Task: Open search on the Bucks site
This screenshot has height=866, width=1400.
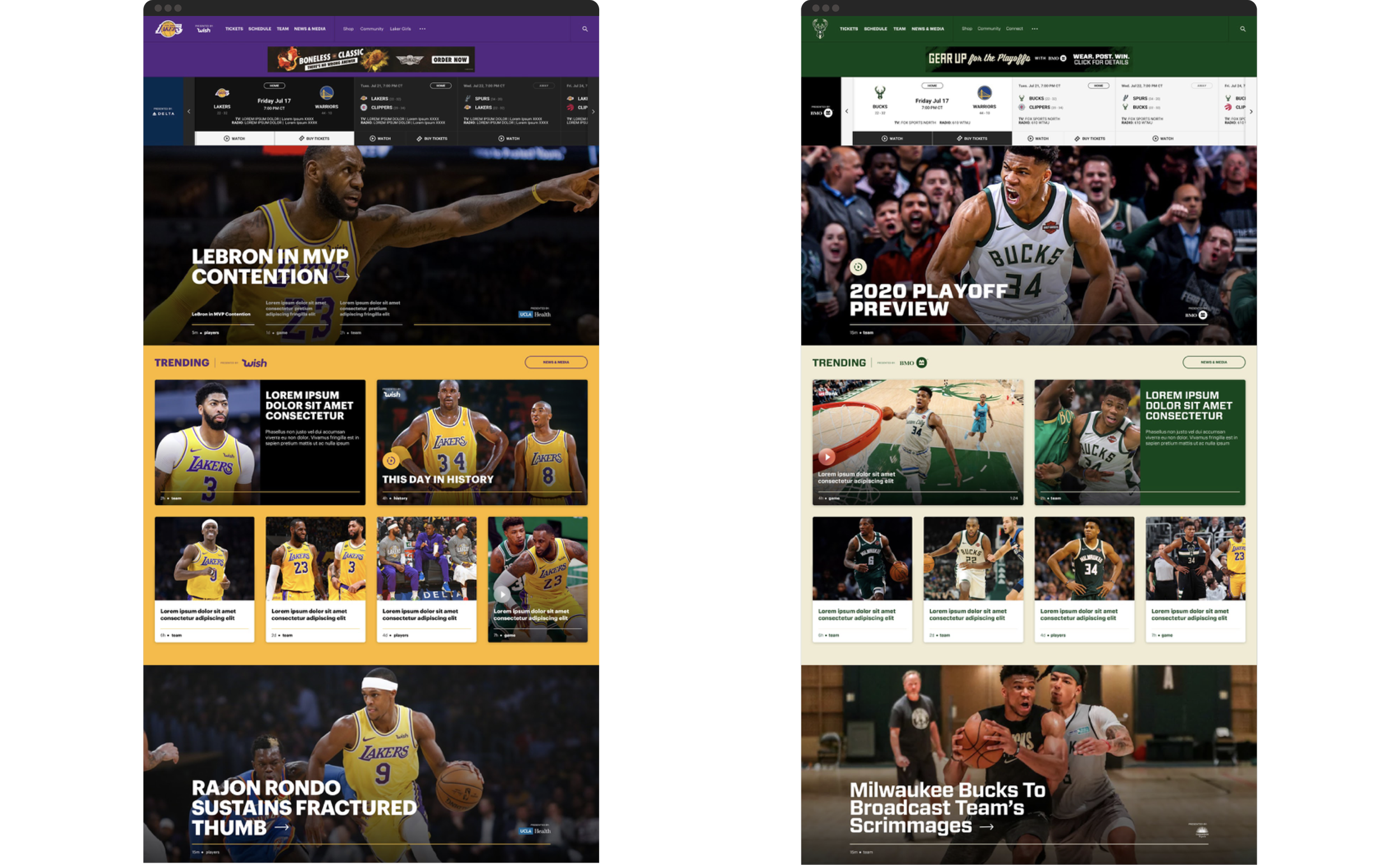Action: click(1243, 29)
